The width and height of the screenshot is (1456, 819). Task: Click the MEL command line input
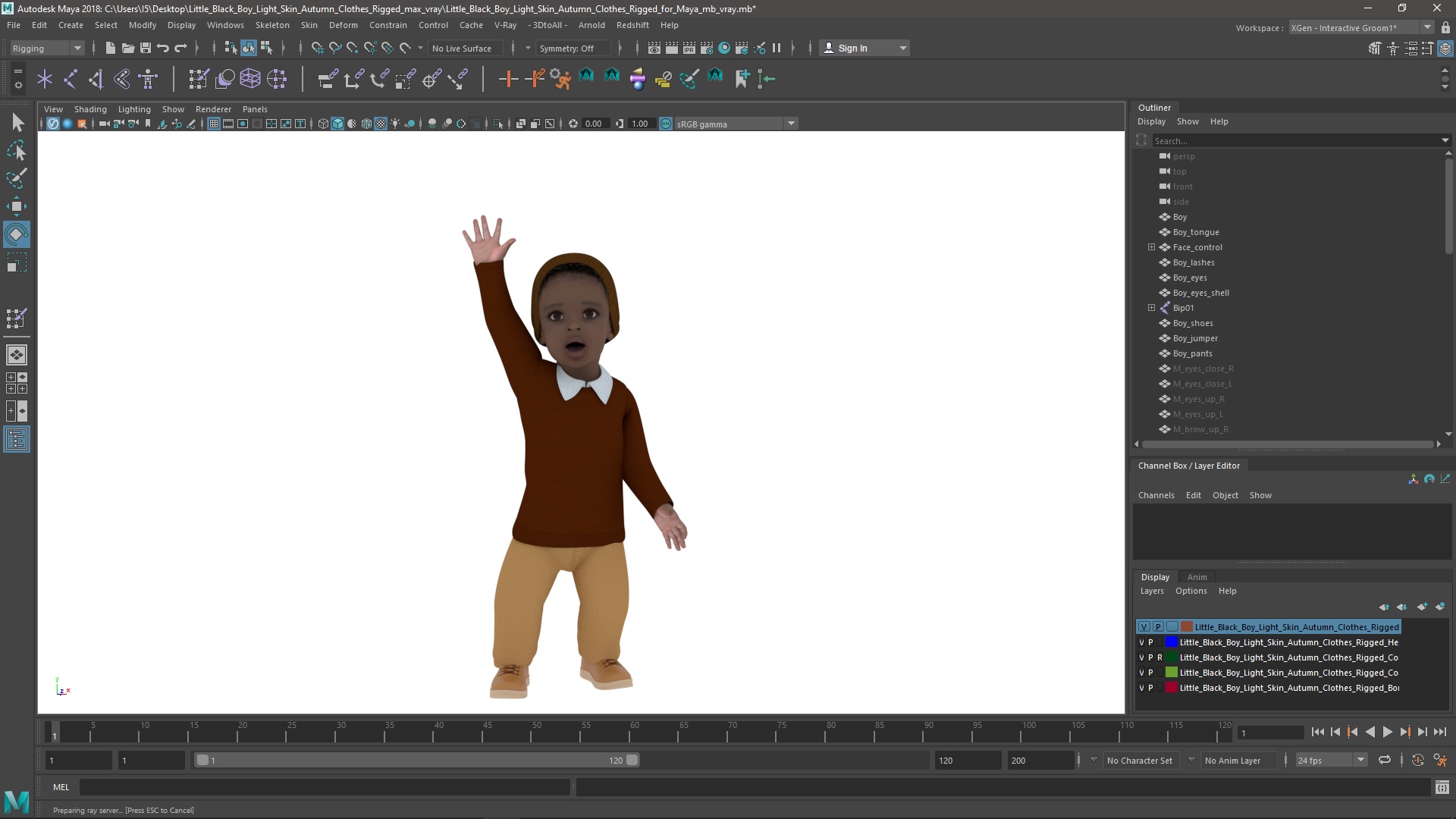click(325, 787)
